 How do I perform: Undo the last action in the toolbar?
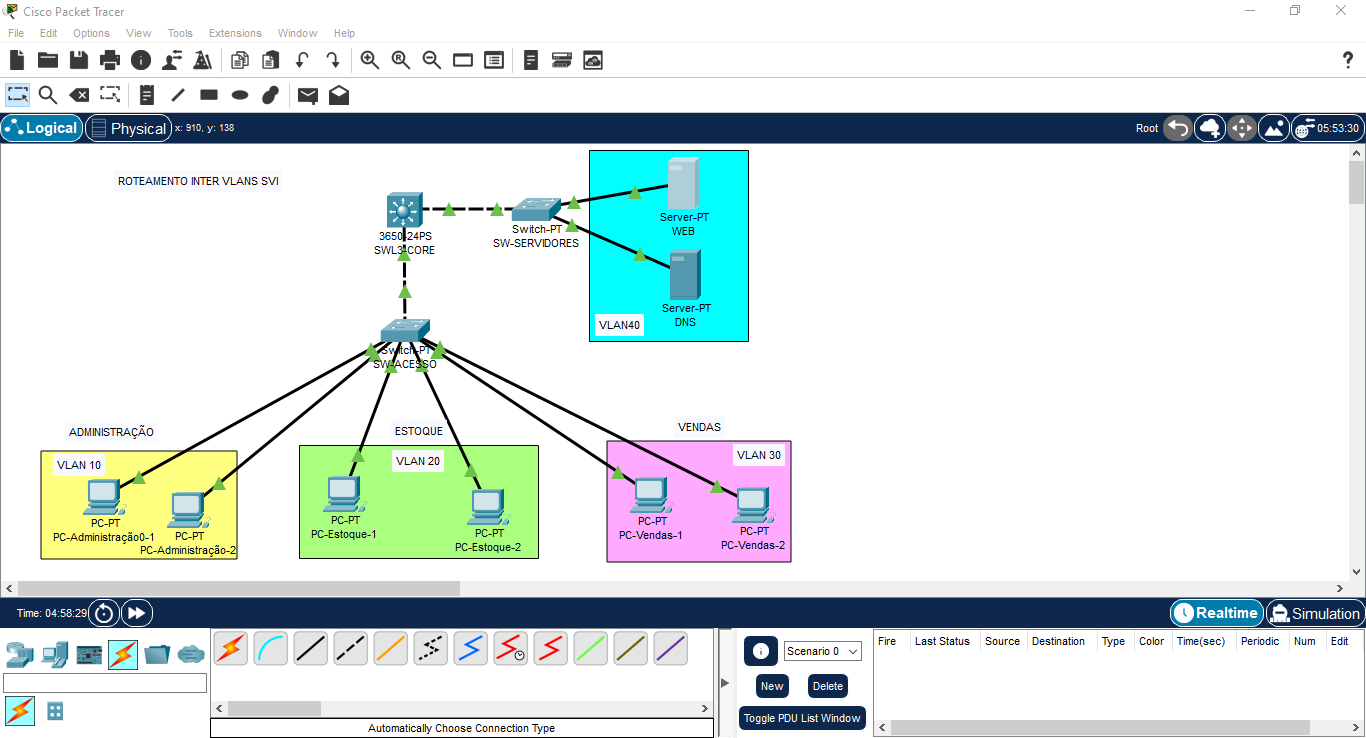pyautogui.click(x=302, y=60)
